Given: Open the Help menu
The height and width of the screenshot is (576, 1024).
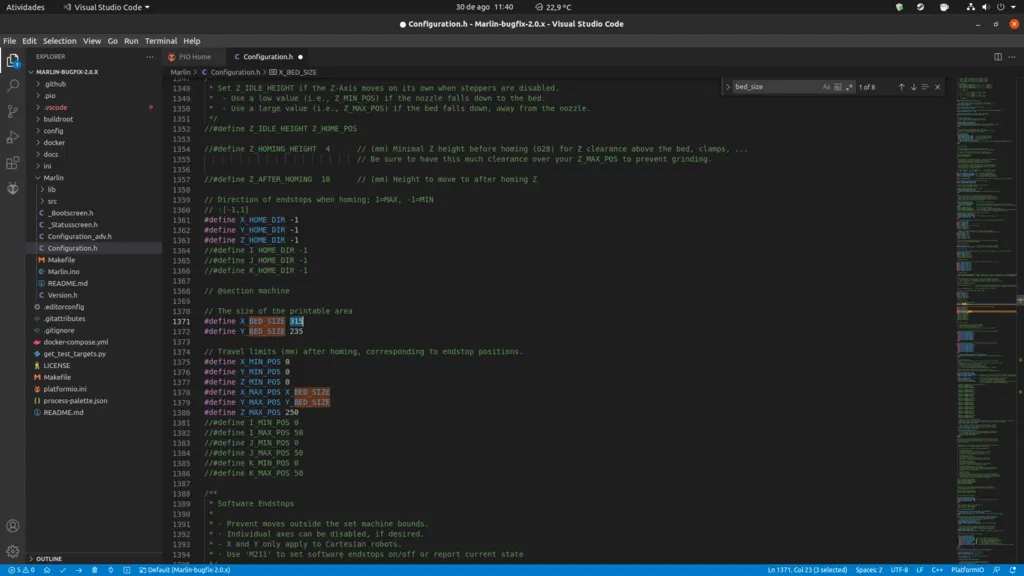Looking at the screenshot, I should click(x=191, y=40).
